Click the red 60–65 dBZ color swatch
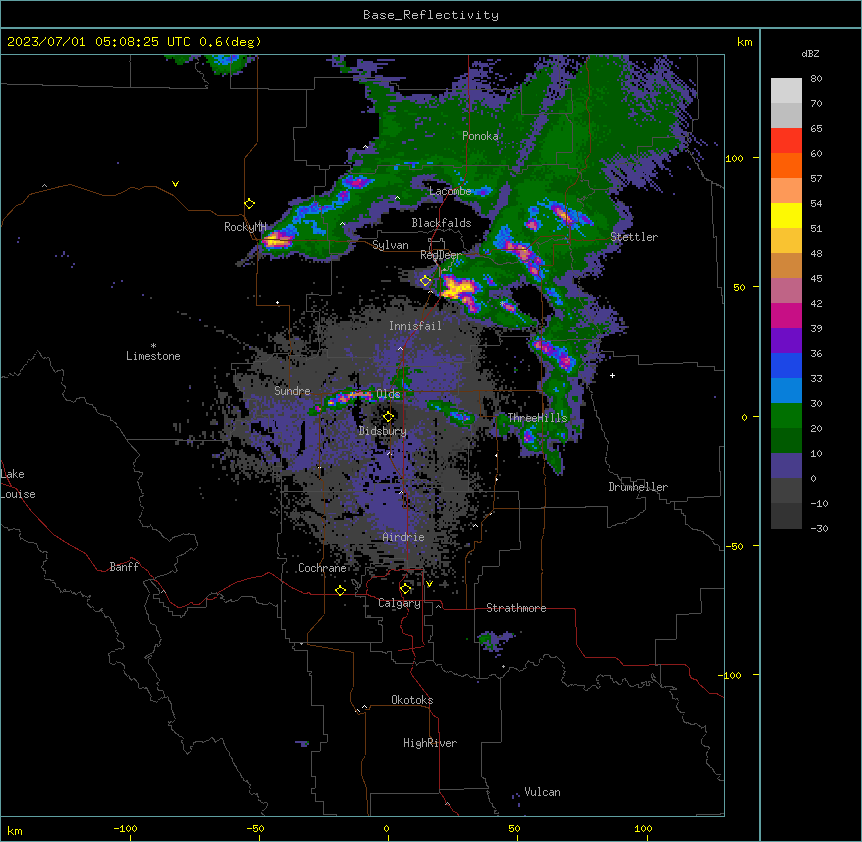 coord(786,141)
